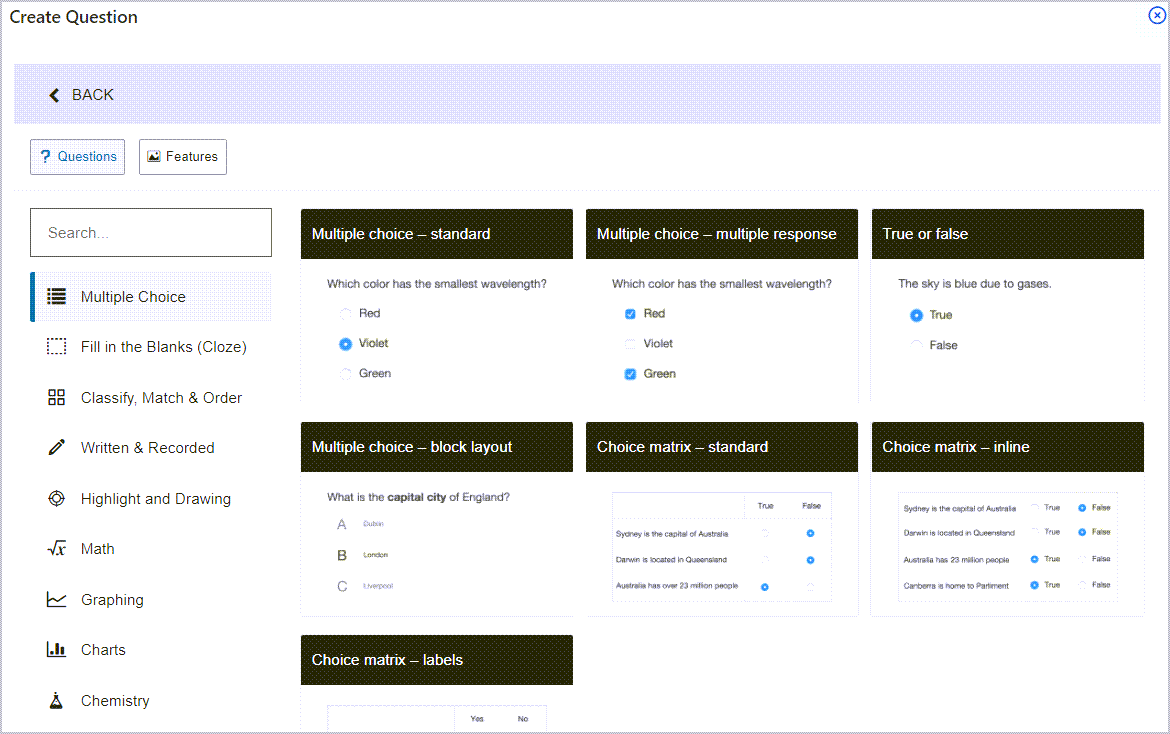The image size is (1170, 734).
Task: Click False radio for Darwin row in inline matrix
Action: (1082, 532)
